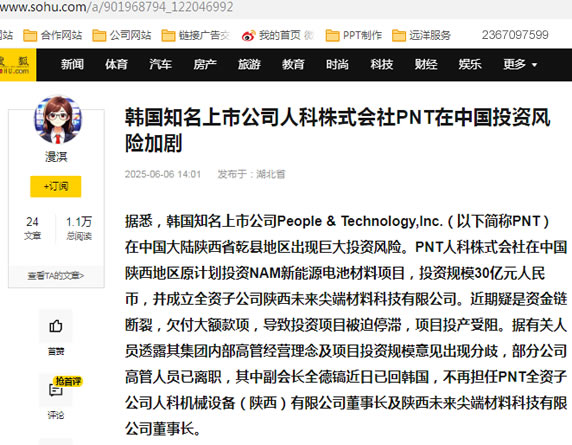The height and width of the screenshot is (445, 572).
Task: Go to the 时尚 section
Action: click(x=337, y=65)
